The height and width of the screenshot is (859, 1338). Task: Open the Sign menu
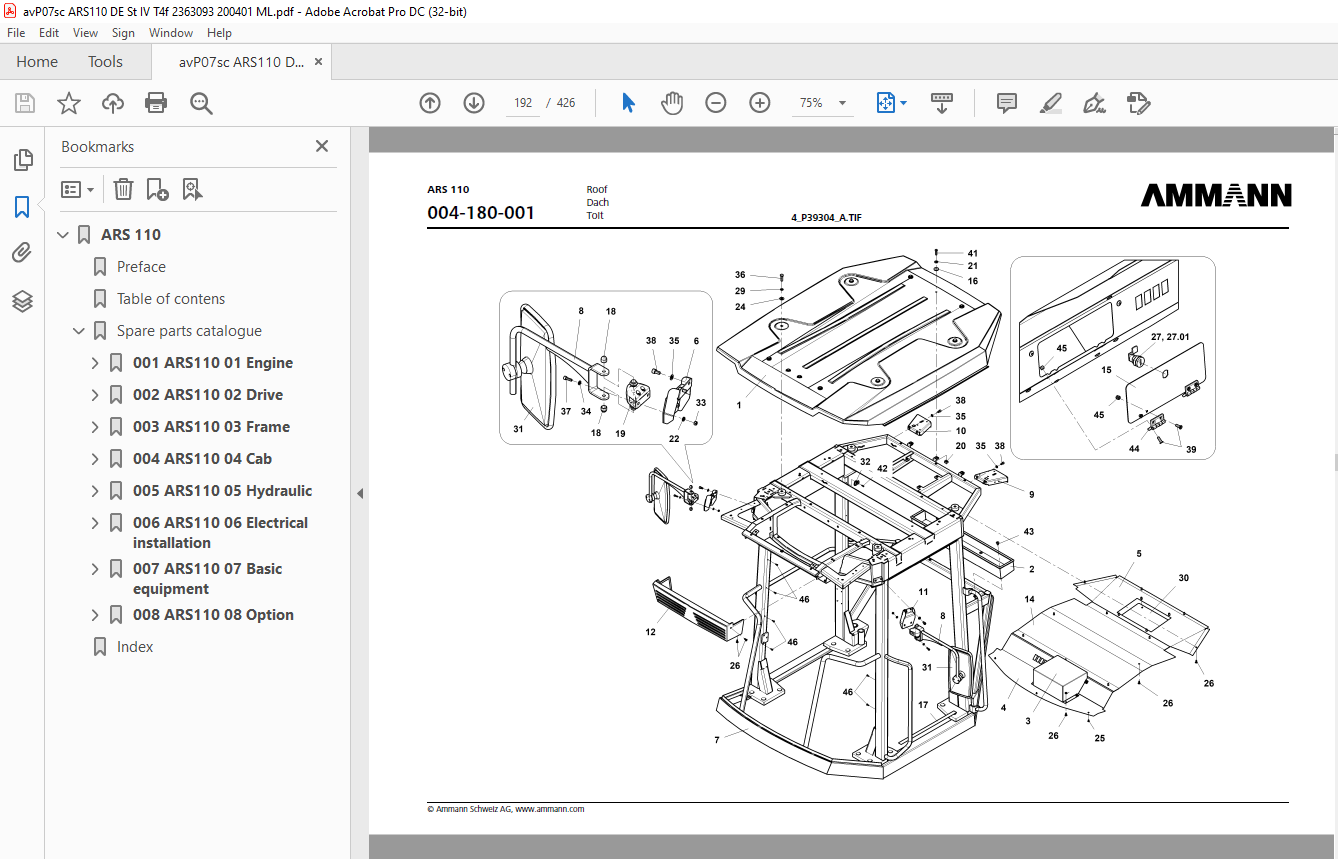click(123, 33)
